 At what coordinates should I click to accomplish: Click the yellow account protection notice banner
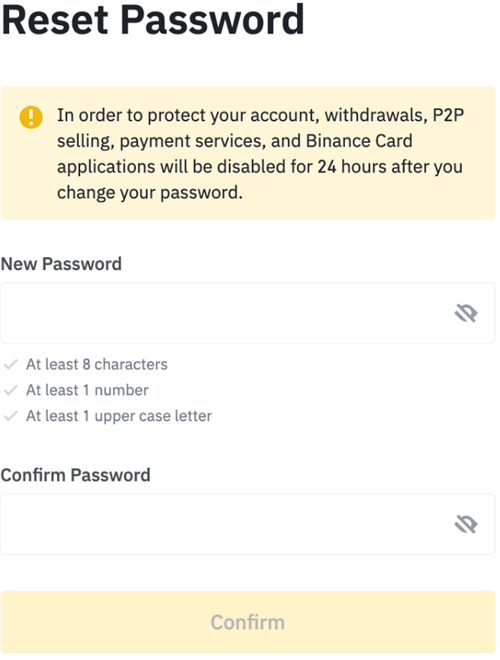click(x=248, y=153)
